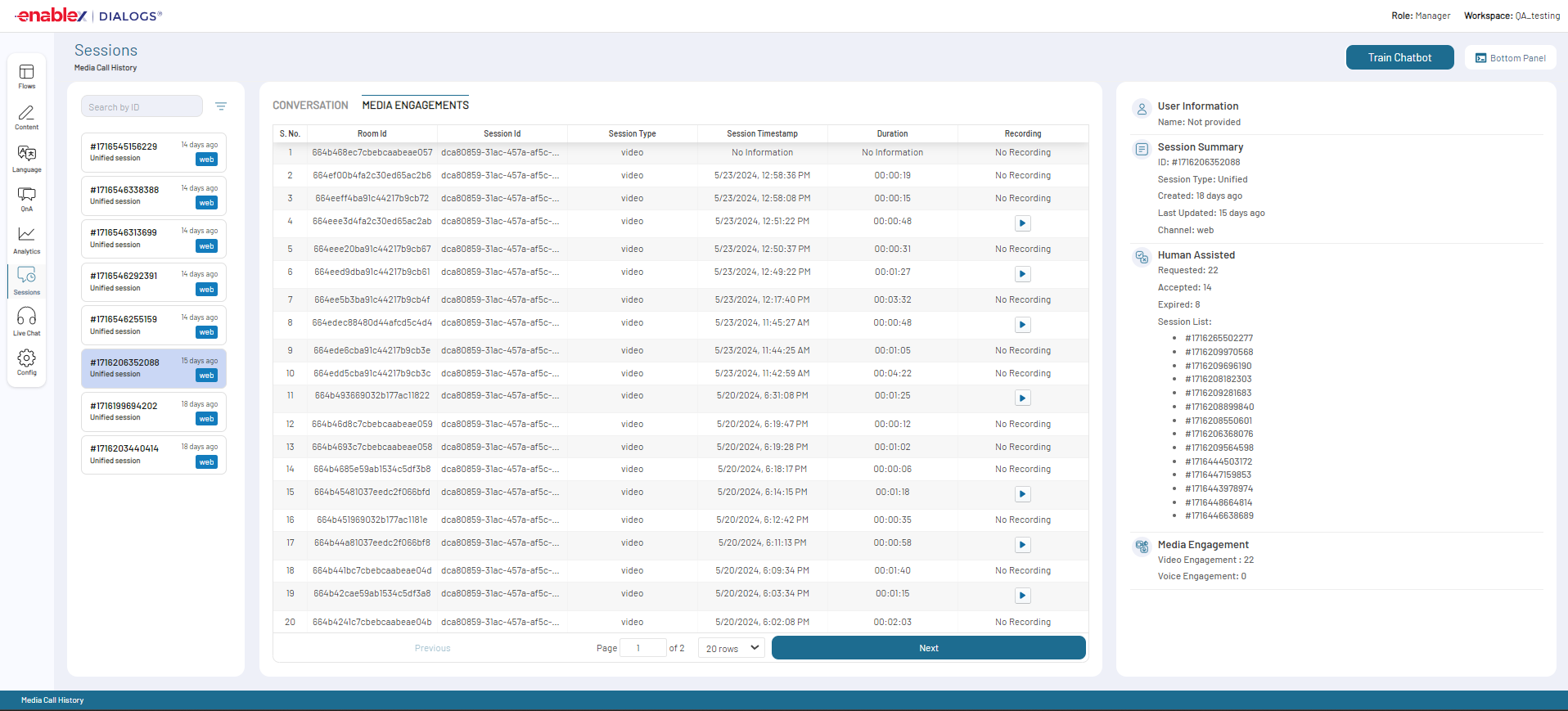Click session list entry #1716265502277
The height and width of the screenshot is (711, 1568).
point(1219,338)
